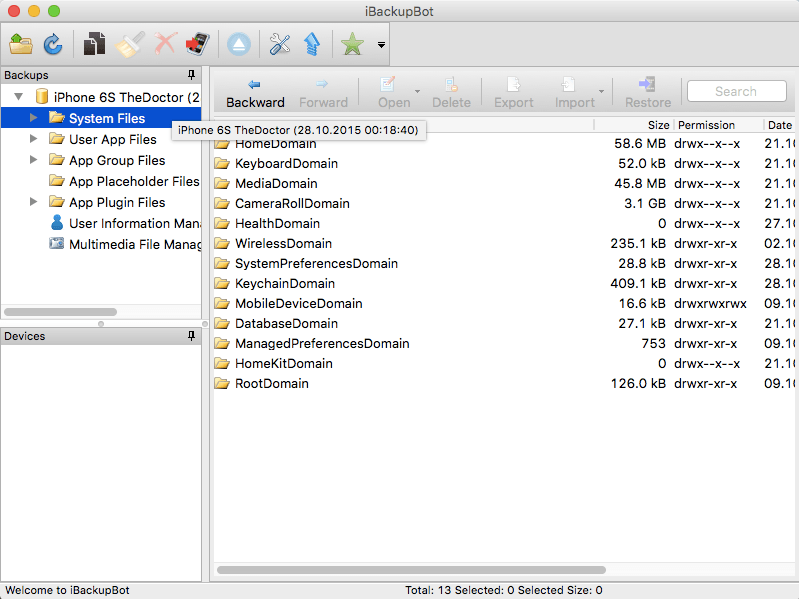
Task: Select System Files in Backups tree
Action: (x=101, y=118)
